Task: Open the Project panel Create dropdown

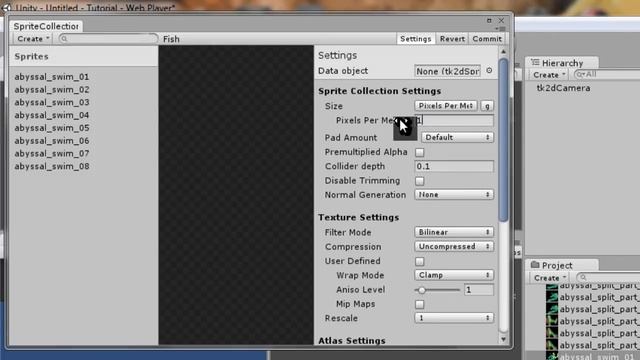Action: pos(550,278)
